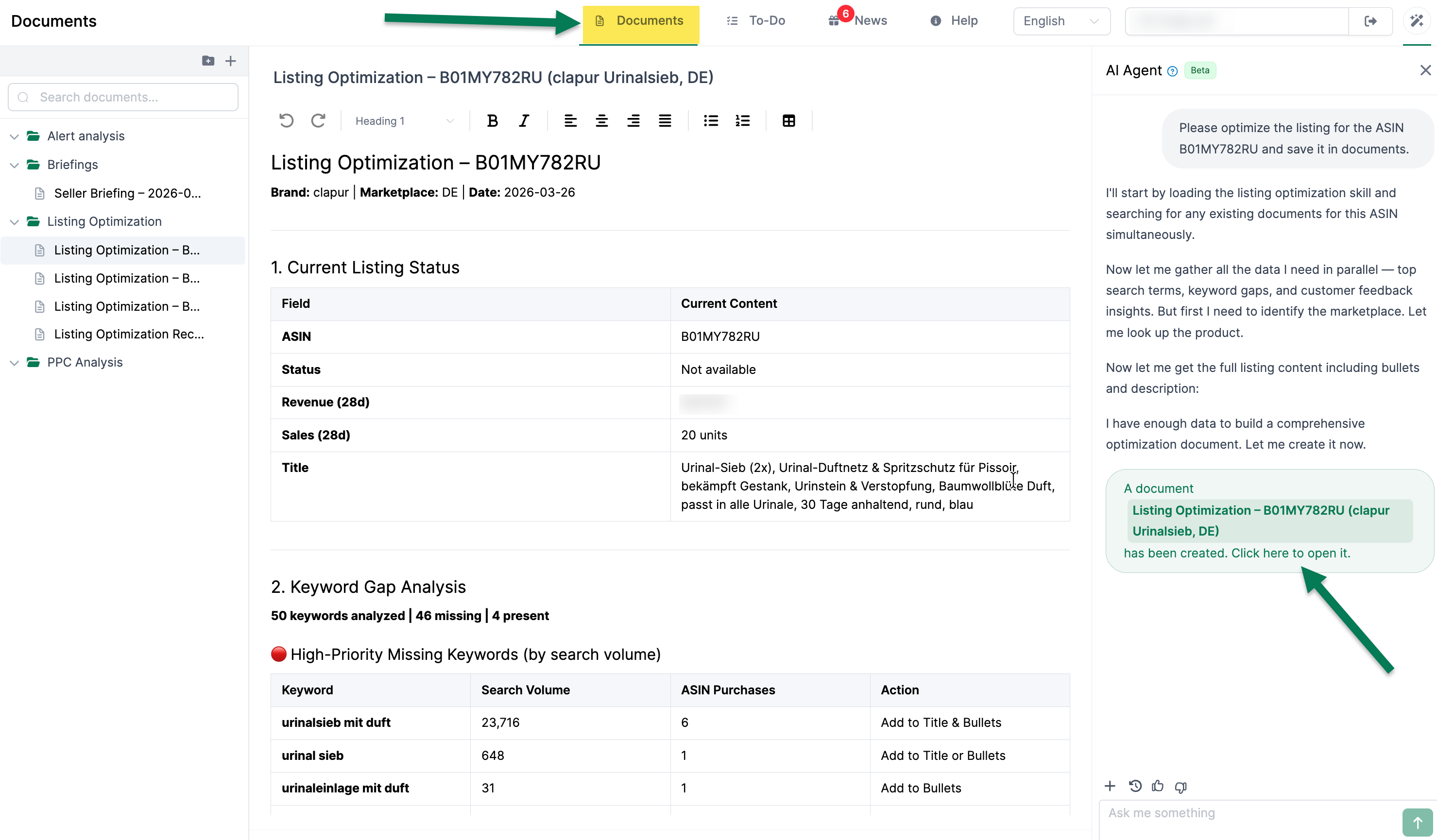Toggle bold text formatting

click(492, 121)
